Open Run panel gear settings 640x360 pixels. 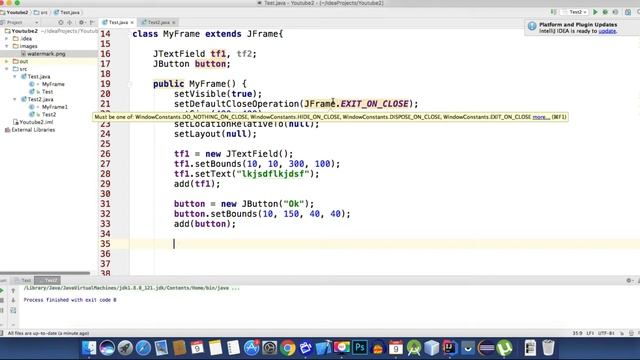pos(629,280)
